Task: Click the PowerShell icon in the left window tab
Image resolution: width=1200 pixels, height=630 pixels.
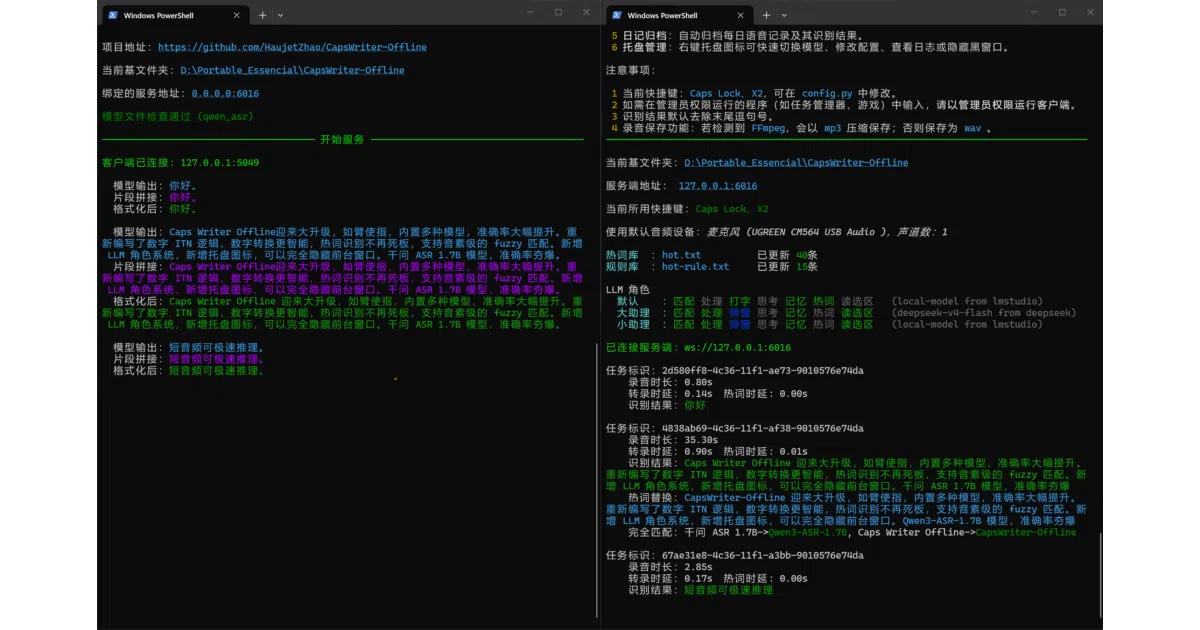Action: pos(113,15)
